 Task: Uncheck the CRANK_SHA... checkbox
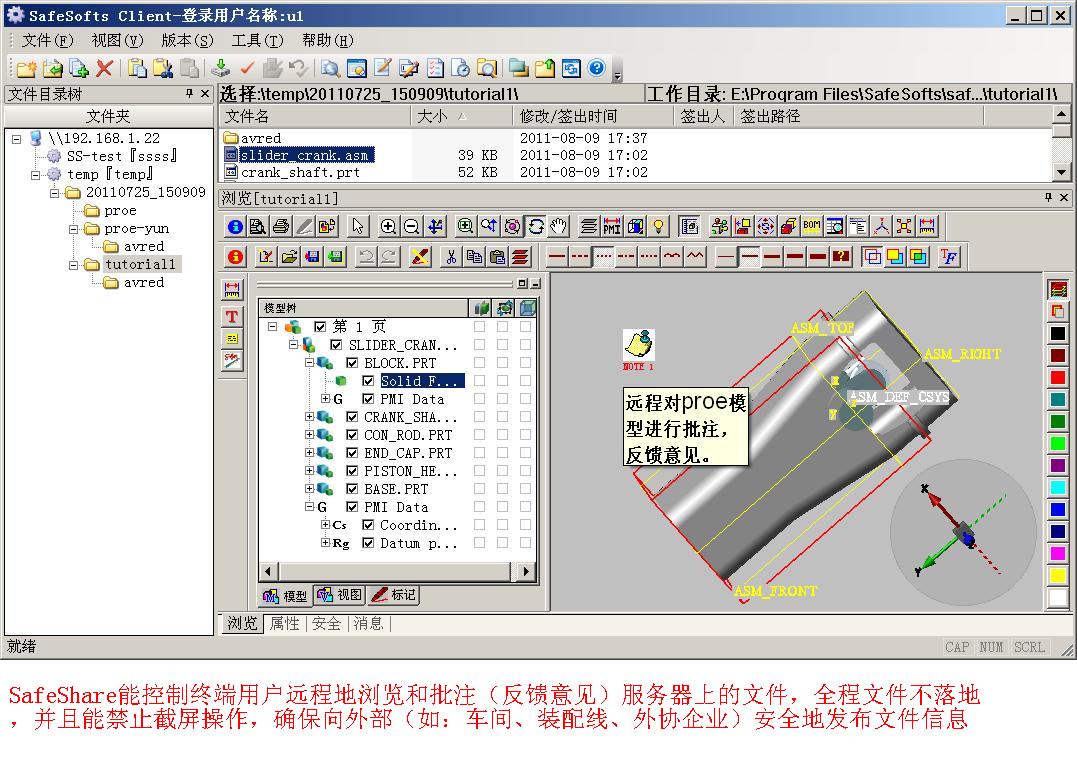352,417
